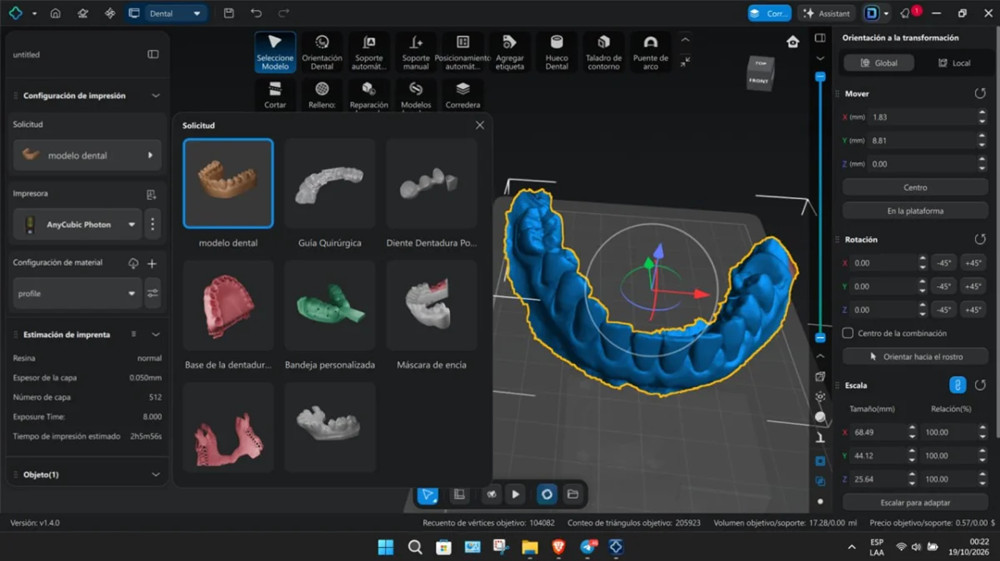Click Escalar para adaptar button
Screen dimensions: 1000x561
coord(915,502)
